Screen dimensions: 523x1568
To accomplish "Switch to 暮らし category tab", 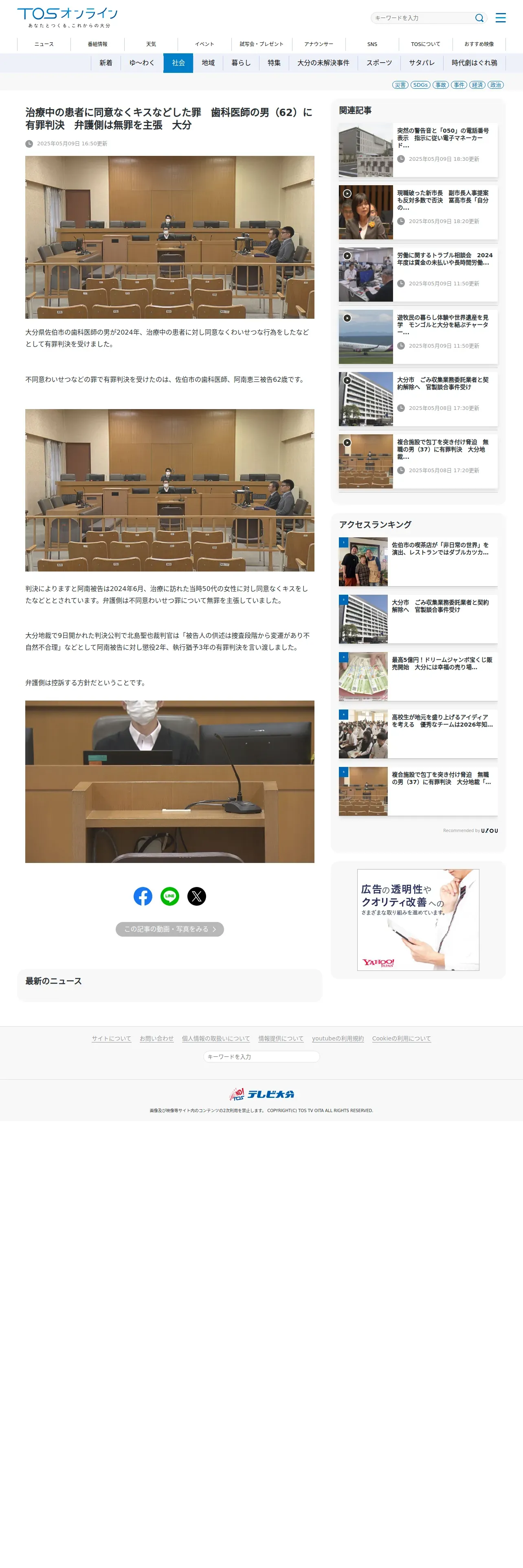I will pos(241,63).
